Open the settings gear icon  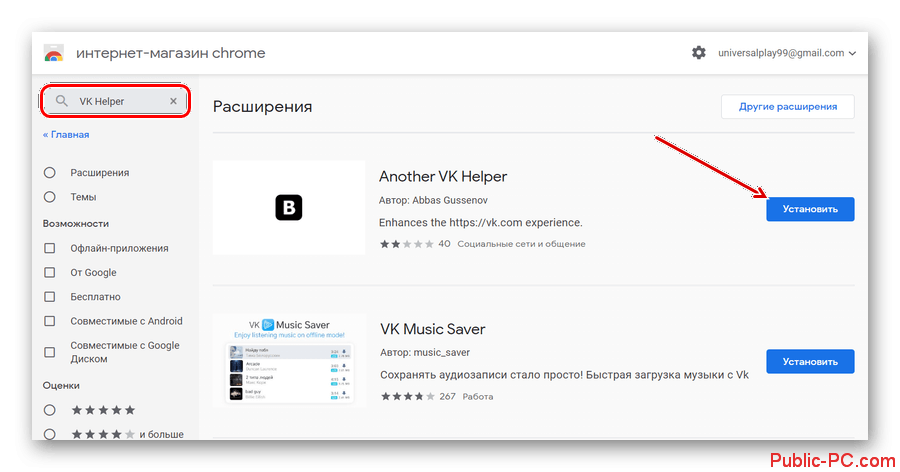coord(699,53)
